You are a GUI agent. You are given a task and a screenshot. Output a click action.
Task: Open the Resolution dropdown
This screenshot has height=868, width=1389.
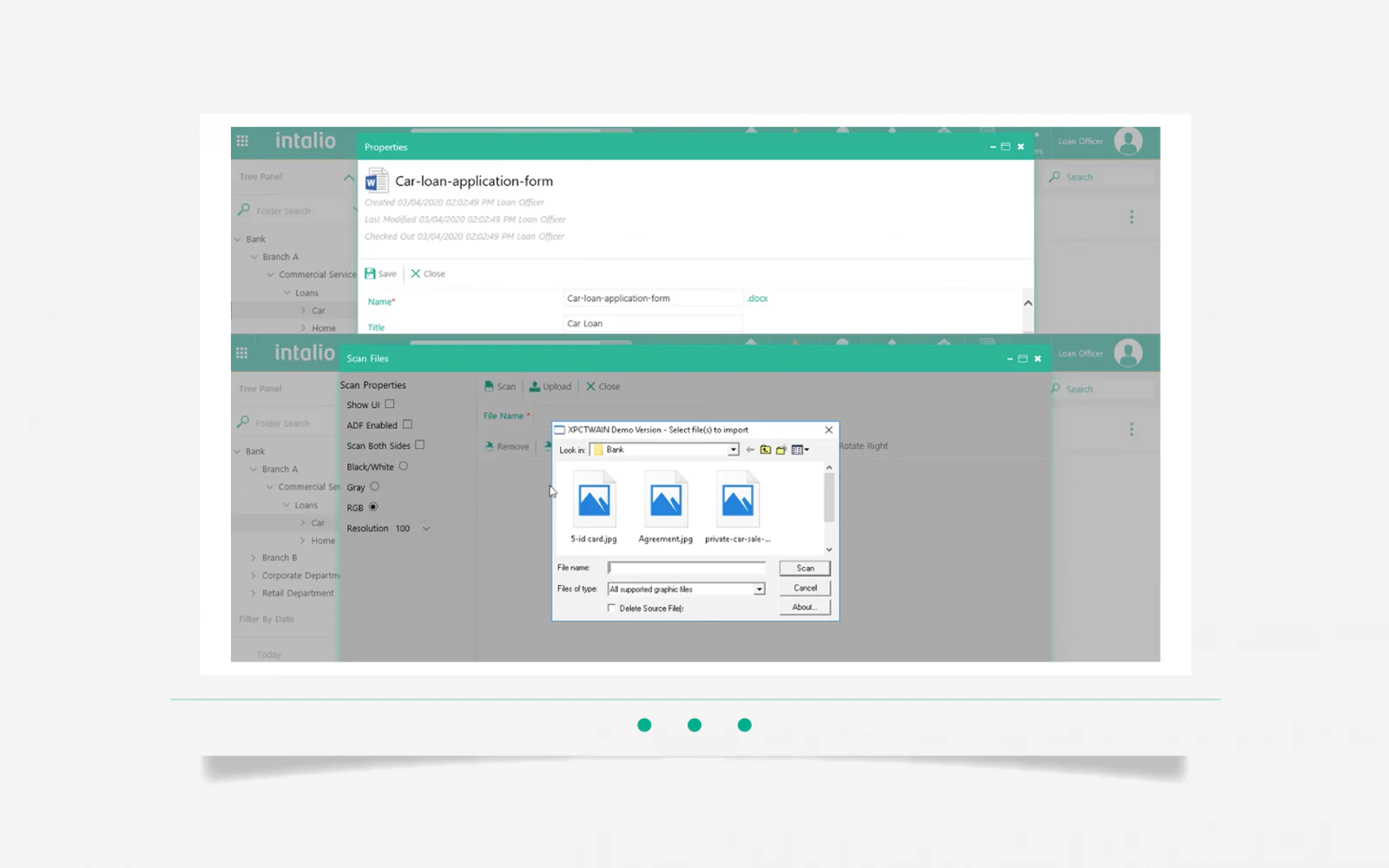coord(425,529)
